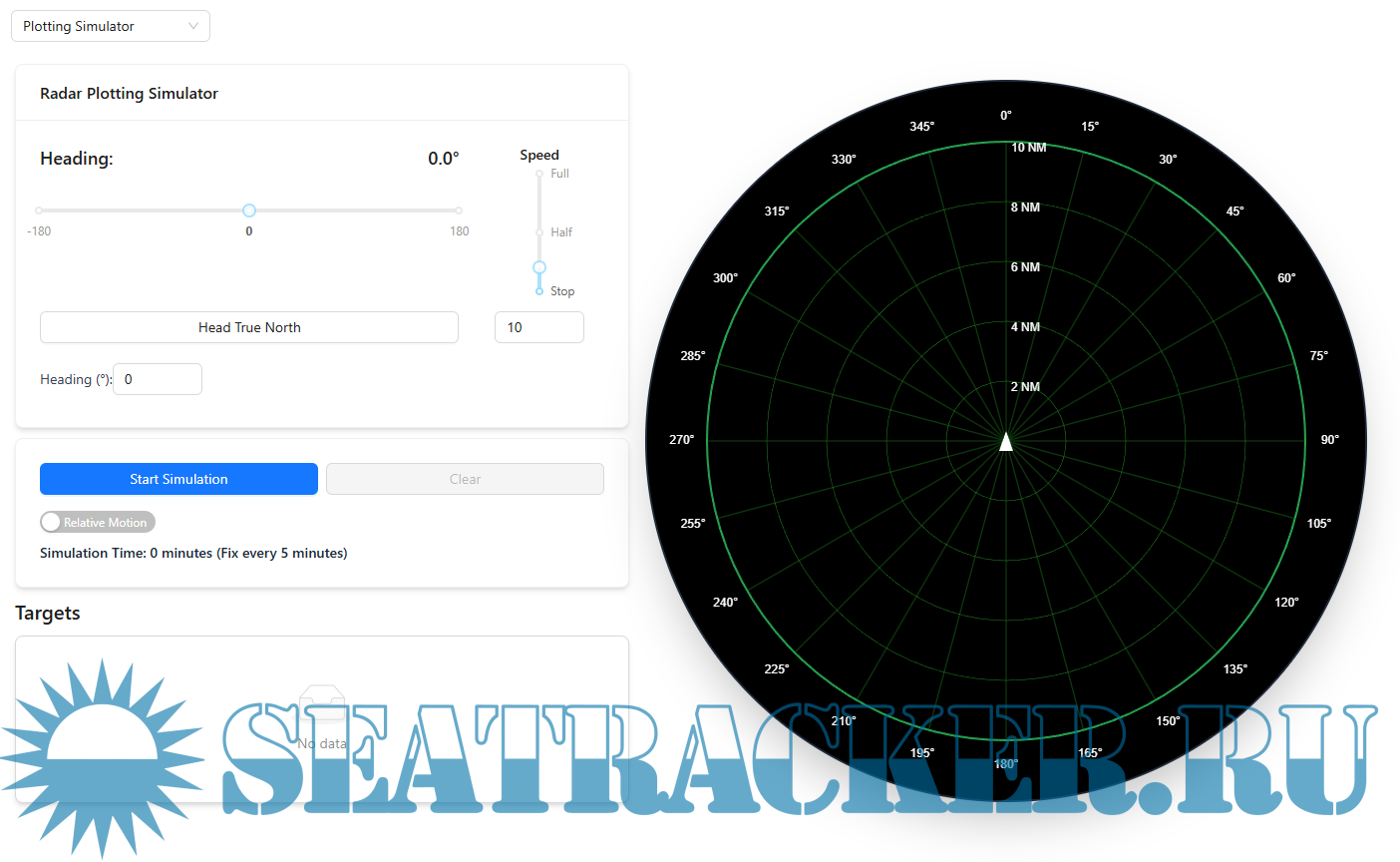1400x862 pixels.
Task: Click the speed slider handle
Action: point(539,267)
